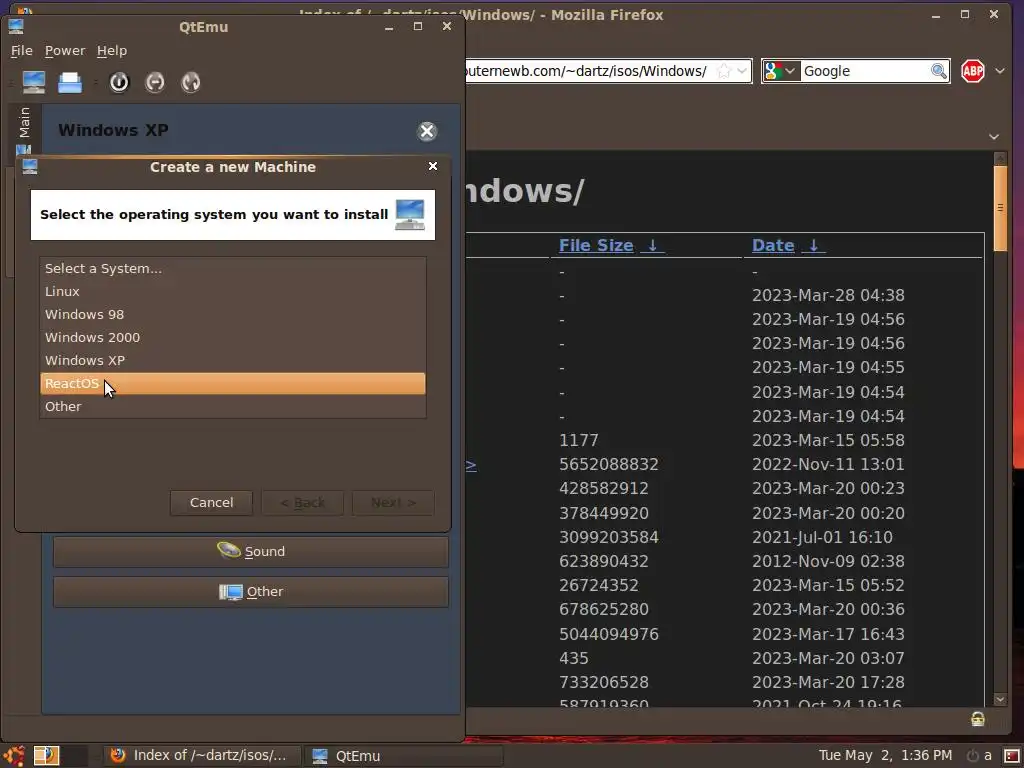Click the restart machine icon in QtEmu toolbar
The height and width of the screenshot is (768, 1024).
191,82
